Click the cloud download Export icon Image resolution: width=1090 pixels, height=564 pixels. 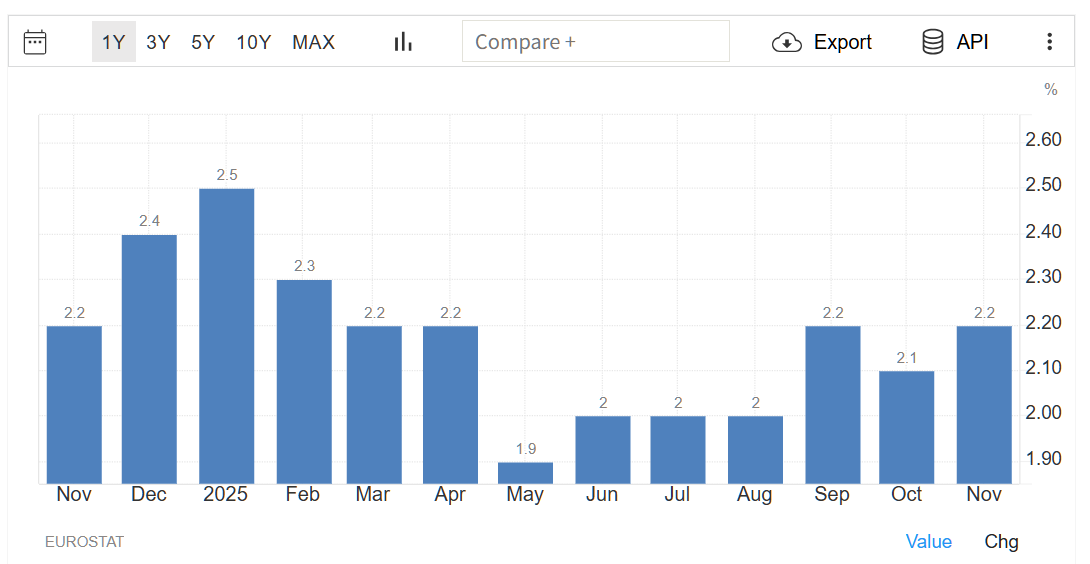click(787, 42)
